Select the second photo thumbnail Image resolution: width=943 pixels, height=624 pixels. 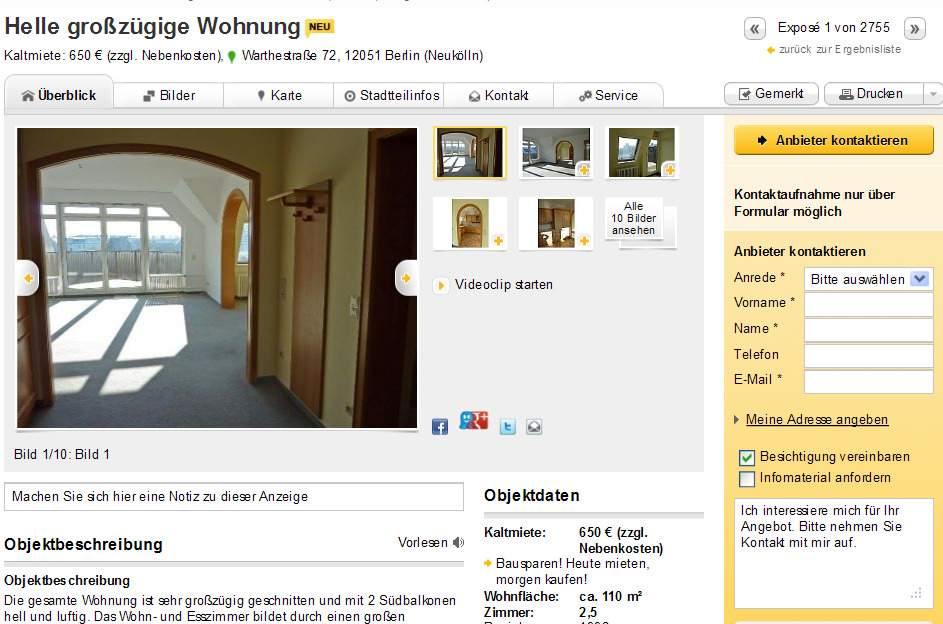(x=556, y=153)
